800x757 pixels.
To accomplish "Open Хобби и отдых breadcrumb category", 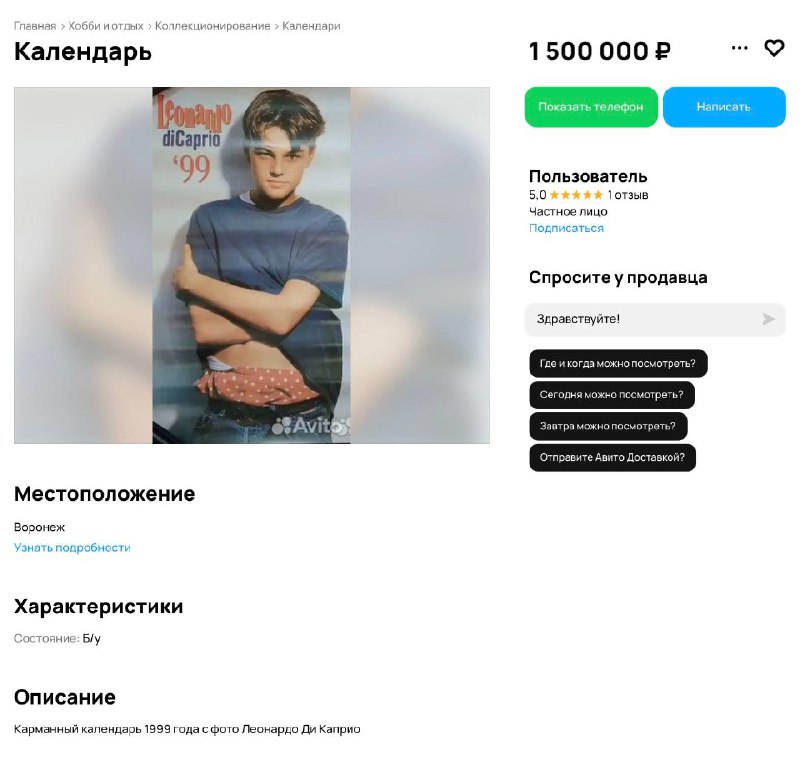I will (106, 26).
